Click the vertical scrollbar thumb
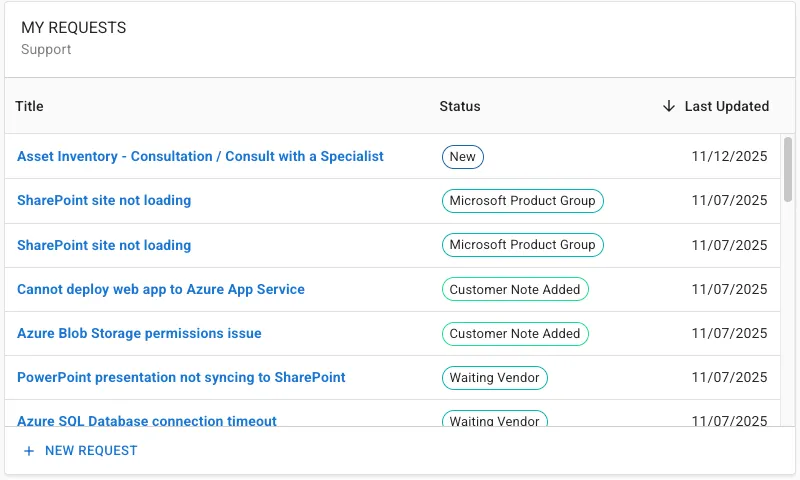This screenshot has height=480, width=800. tap(788, 169)
